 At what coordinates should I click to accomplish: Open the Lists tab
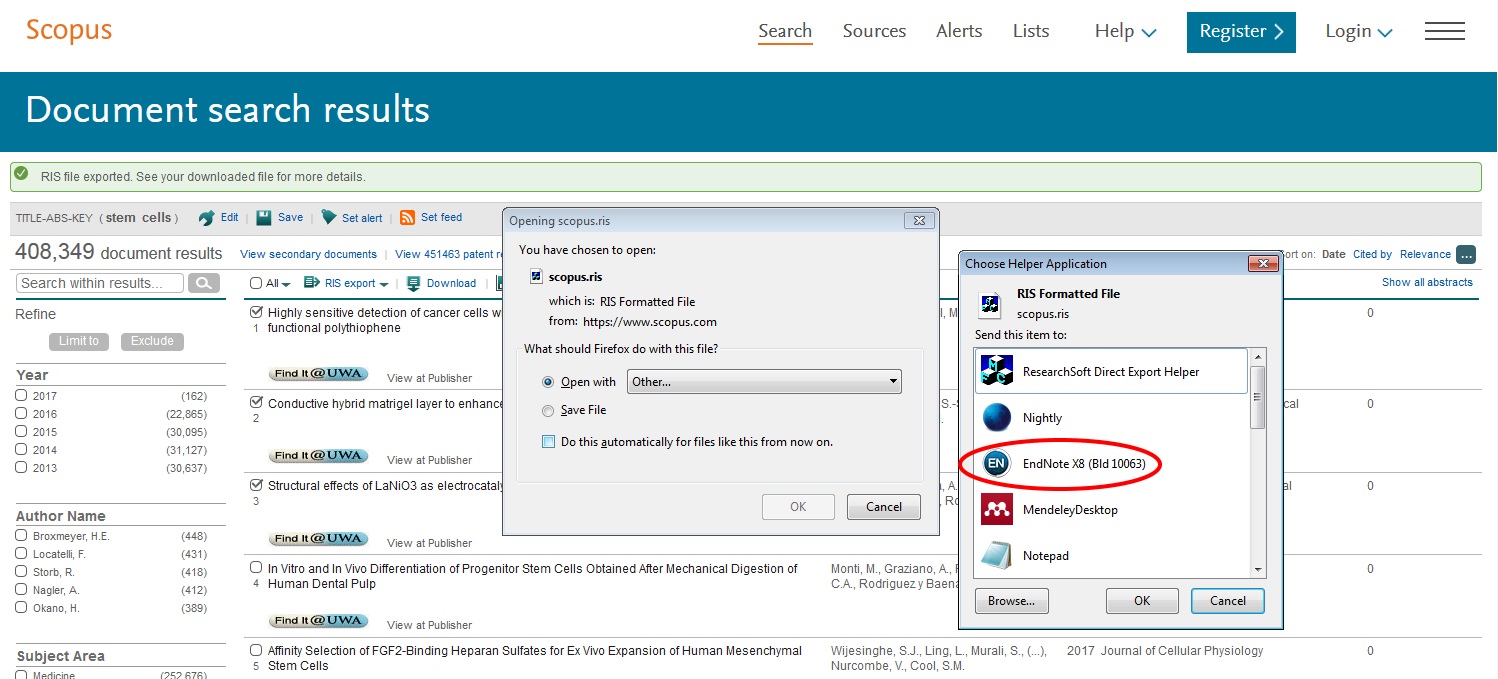coord(1031,31)
